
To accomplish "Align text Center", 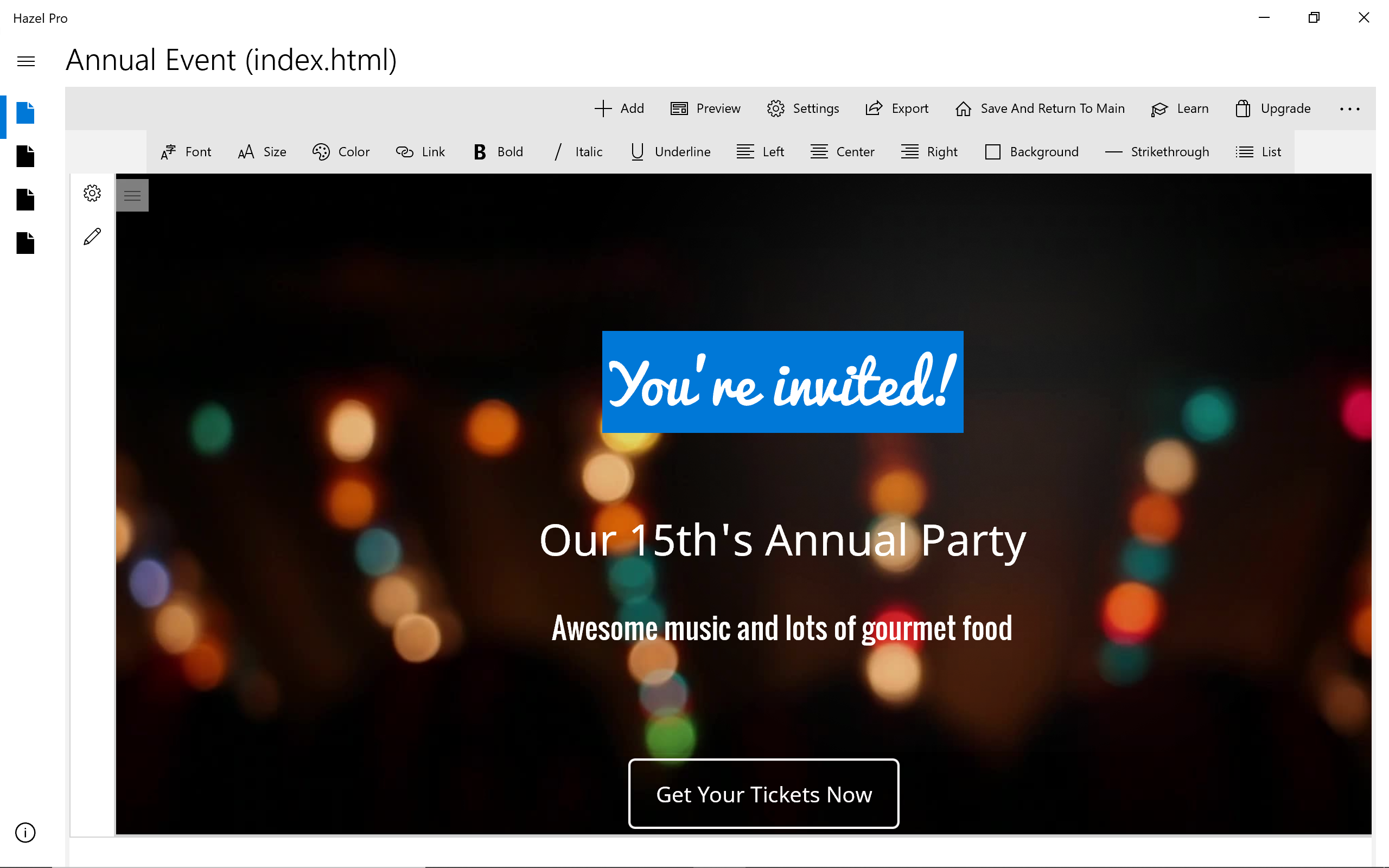I will pos(842,151).
